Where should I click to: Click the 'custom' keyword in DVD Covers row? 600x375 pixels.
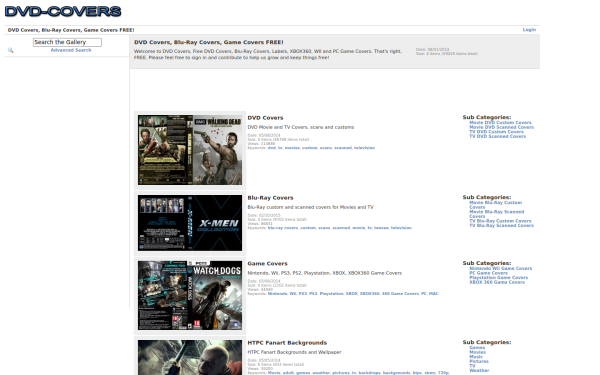coord(310,148)
